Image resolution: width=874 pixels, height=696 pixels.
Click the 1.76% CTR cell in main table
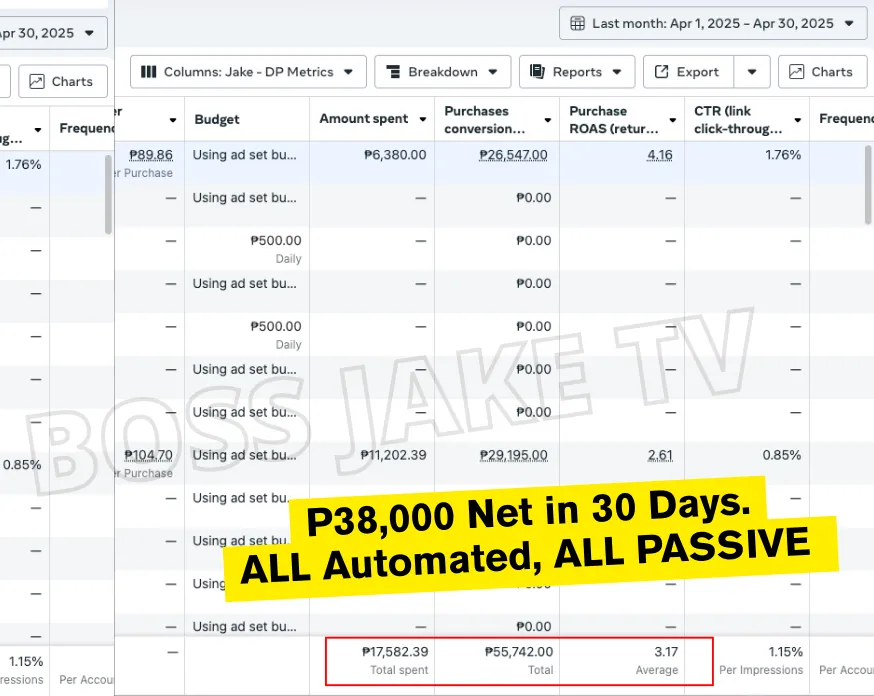coord(783,155)
